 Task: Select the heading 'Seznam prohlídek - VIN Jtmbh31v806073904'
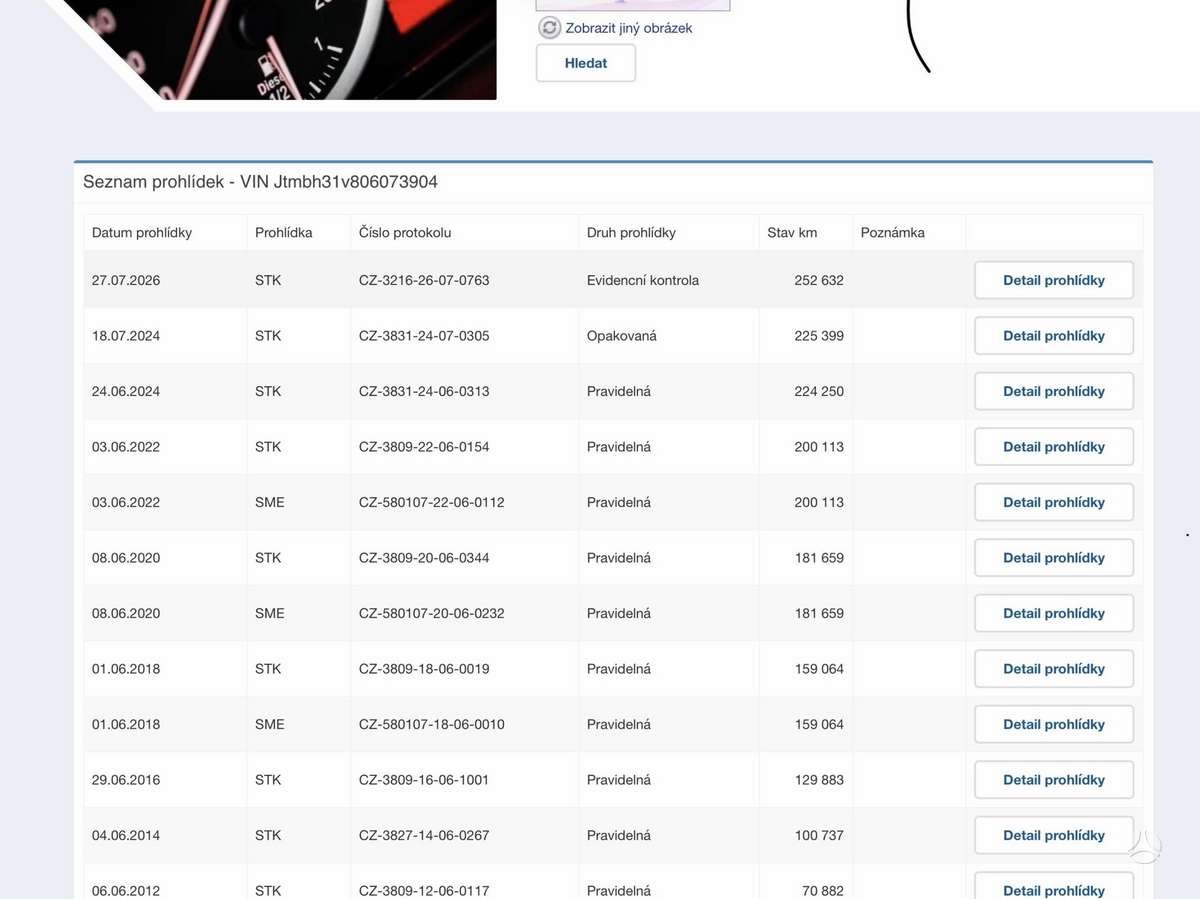point(260,182)
